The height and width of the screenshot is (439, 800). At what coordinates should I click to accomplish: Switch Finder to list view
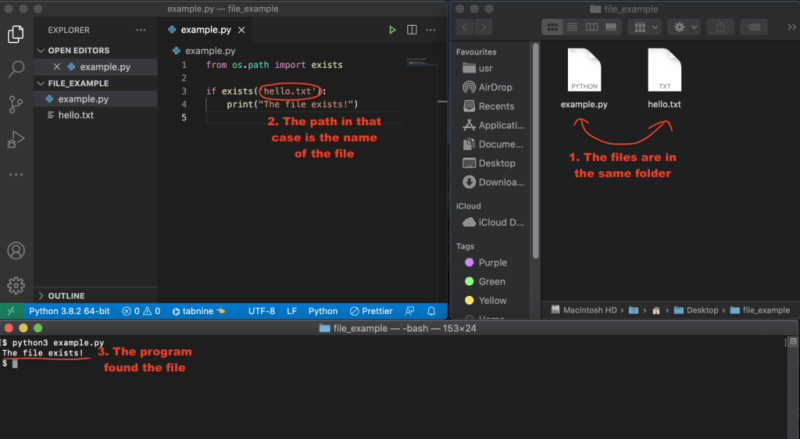point(572,27)
